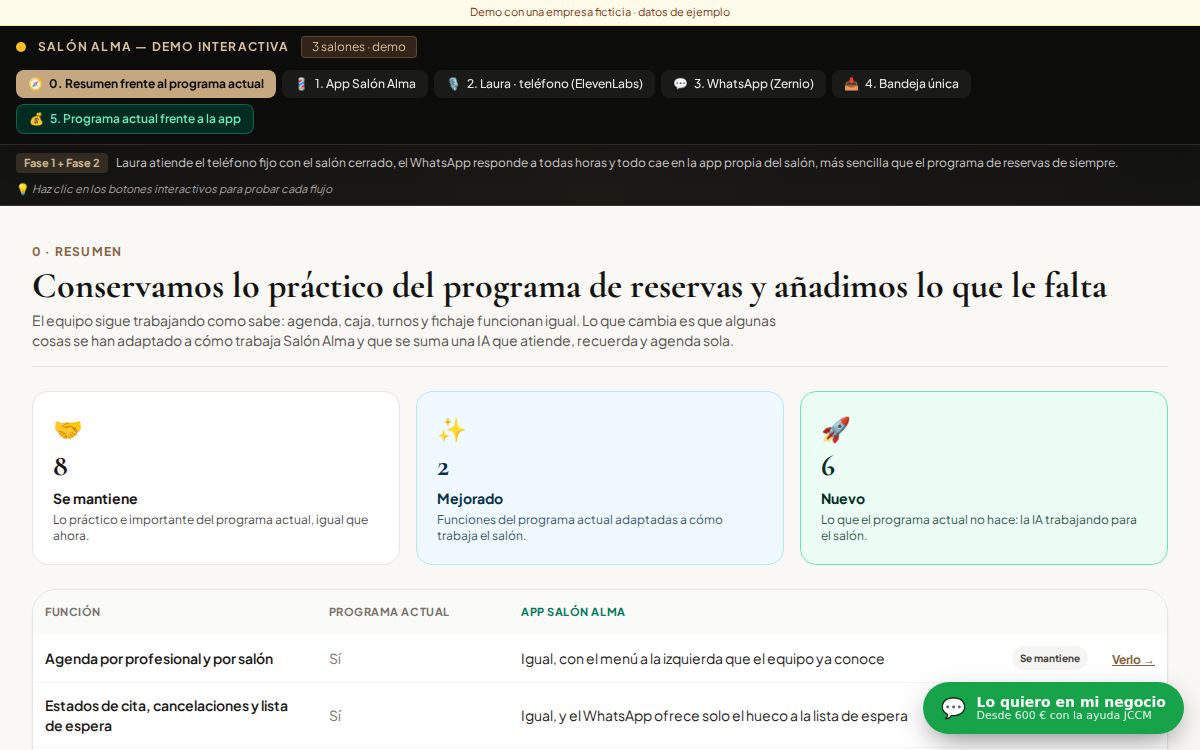
Task: Select 2. Laura · teléfono (ElevenLabs) tab
Action: pyautogui.click(x=544, y=84)
